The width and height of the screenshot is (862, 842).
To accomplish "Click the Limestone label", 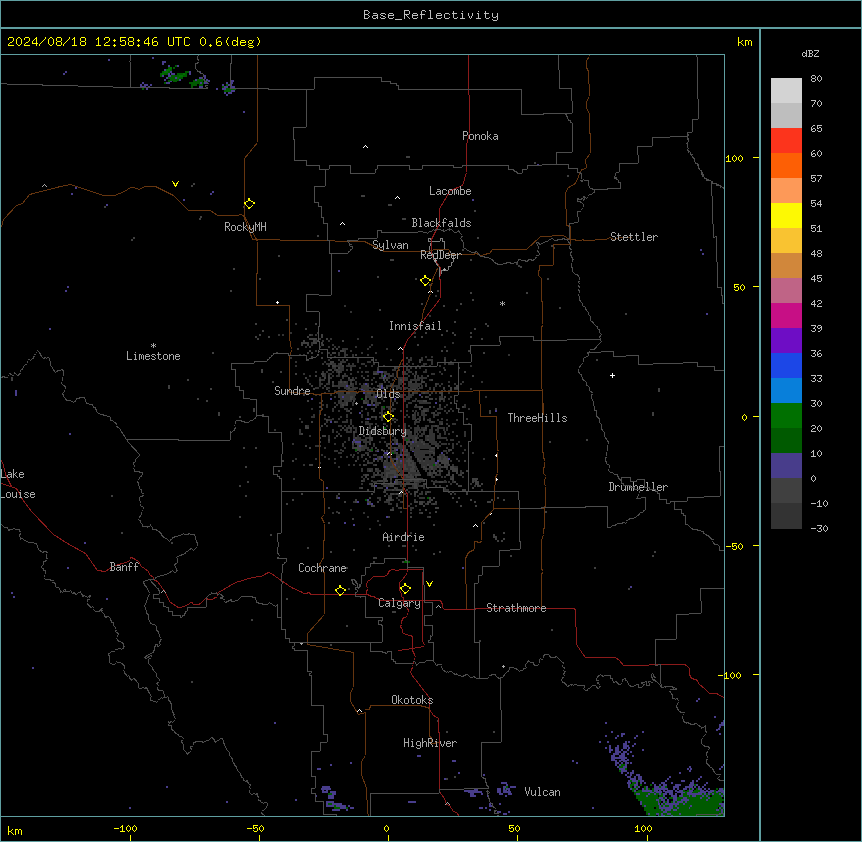I will click(x=153, y=356).
